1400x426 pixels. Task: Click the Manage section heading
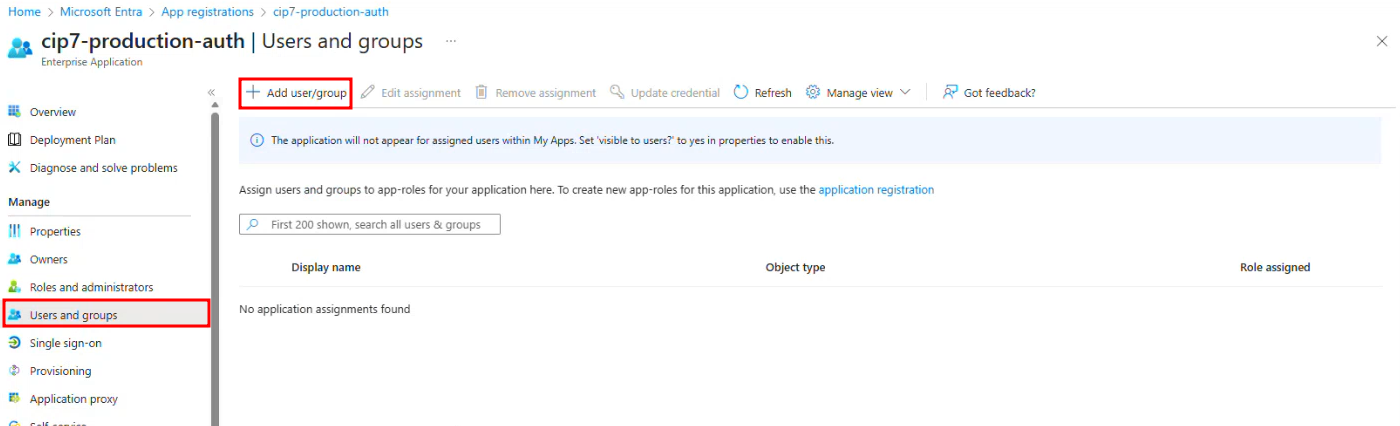click(29, 202)
